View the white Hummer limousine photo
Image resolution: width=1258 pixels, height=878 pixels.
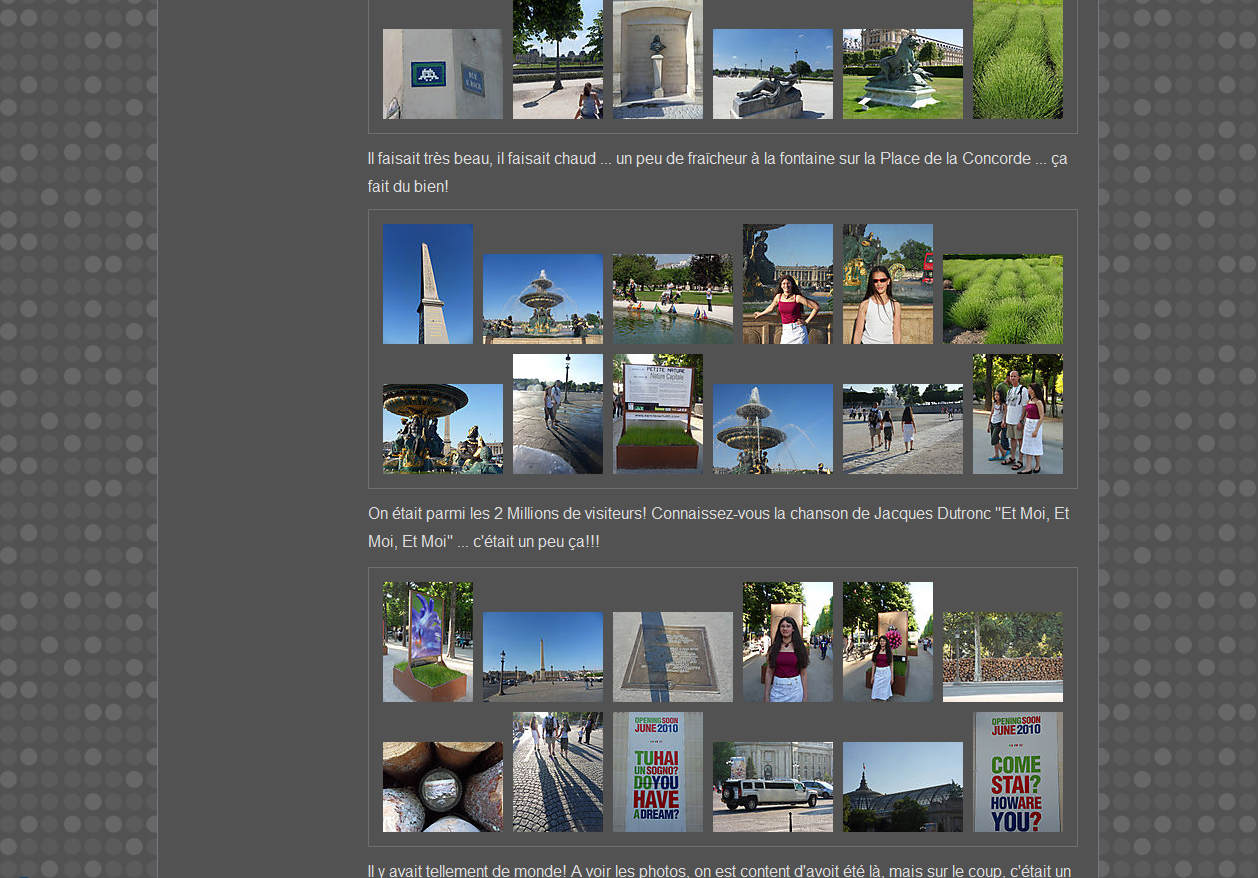pos(772,787)
